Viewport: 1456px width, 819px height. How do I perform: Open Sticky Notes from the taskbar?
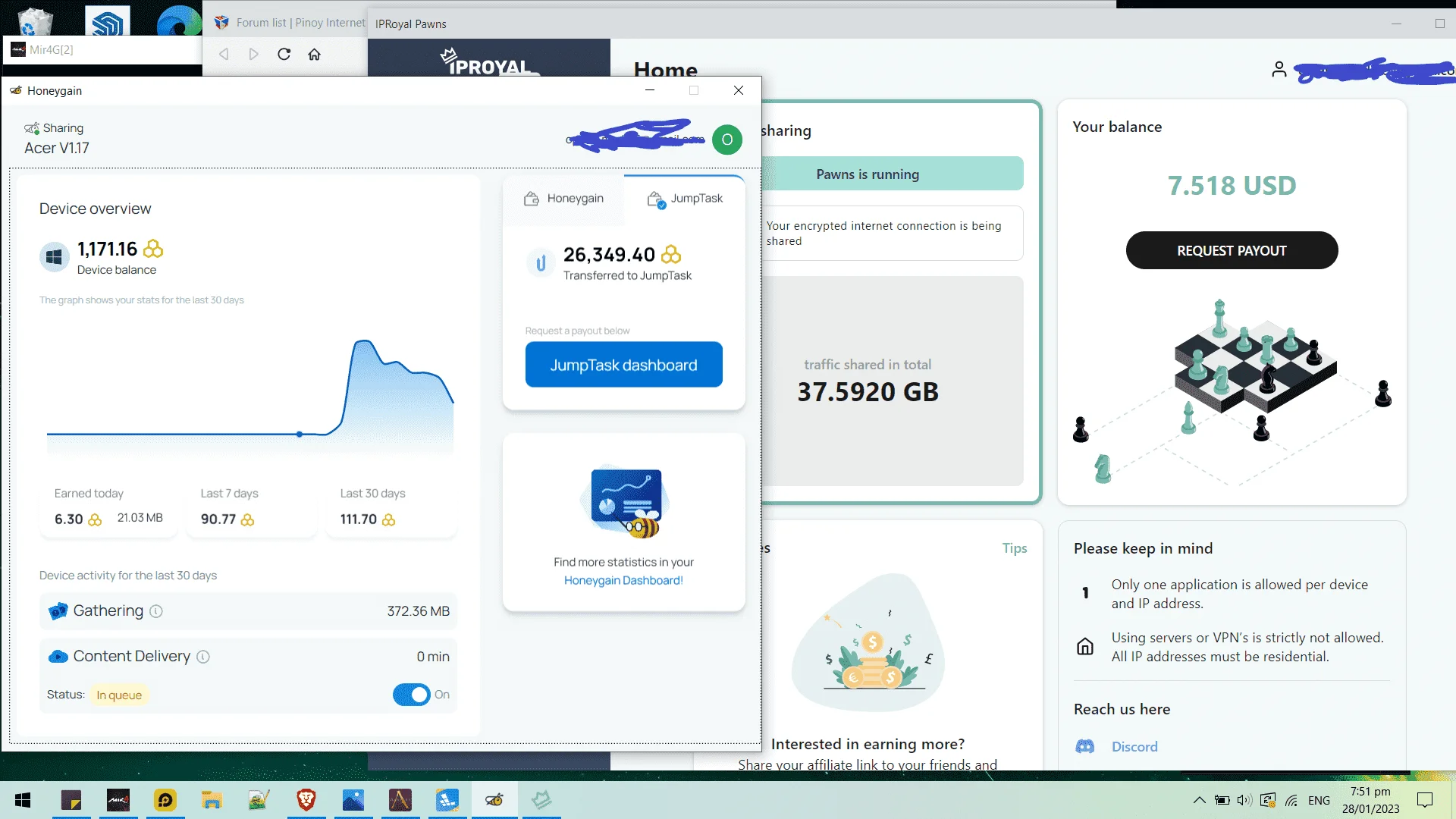pyautogui.click(x=71, y=800)
